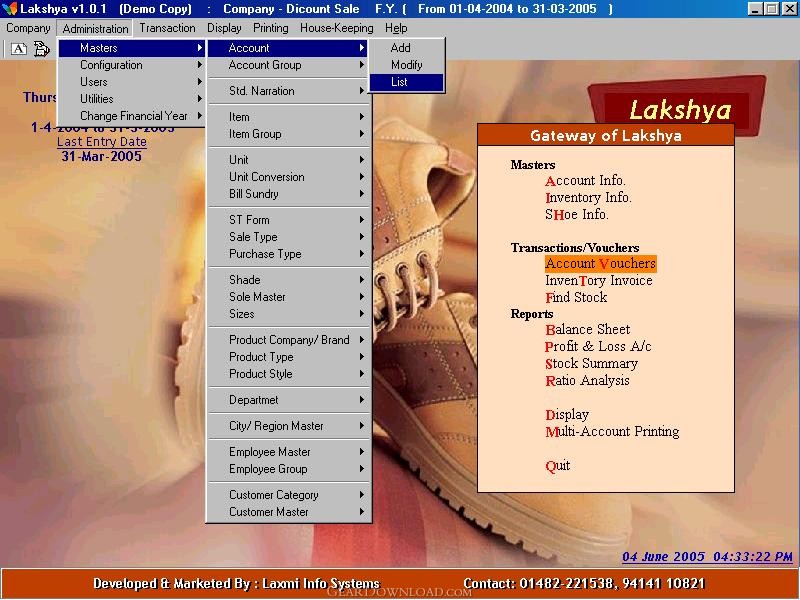The width and height of the screenshot is (800, 600).
Task: Choose Employee Group from Masters menu
Action: 288,469
